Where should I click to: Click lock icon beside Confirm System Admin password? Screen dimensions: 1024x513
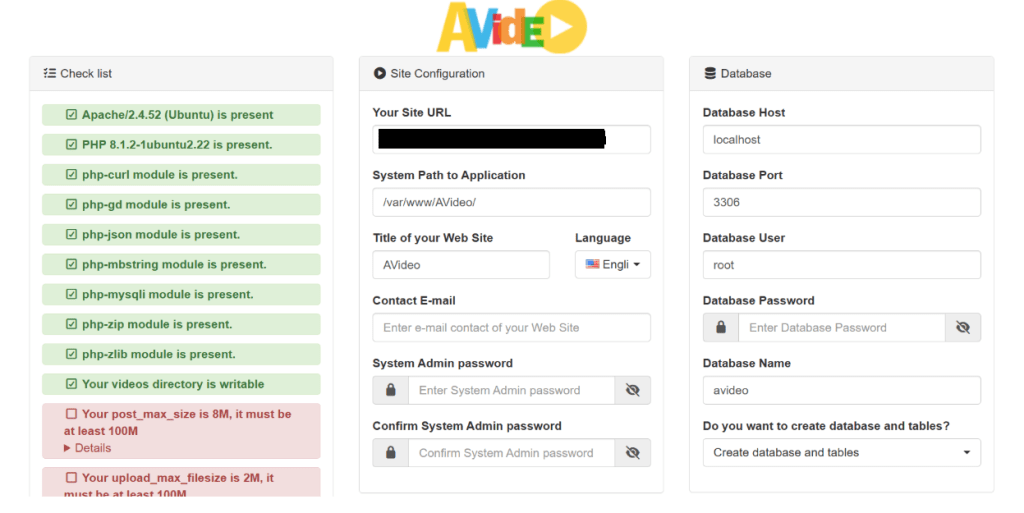(390, 453)
